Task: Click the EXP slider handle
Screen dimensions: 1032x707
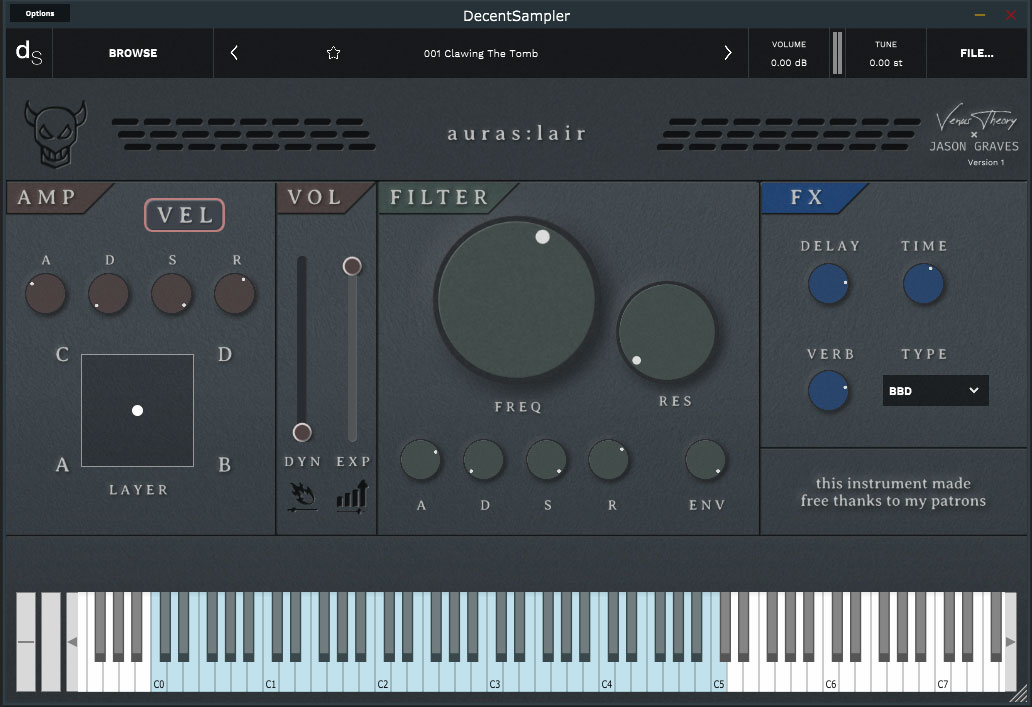Action: (352, 266)
